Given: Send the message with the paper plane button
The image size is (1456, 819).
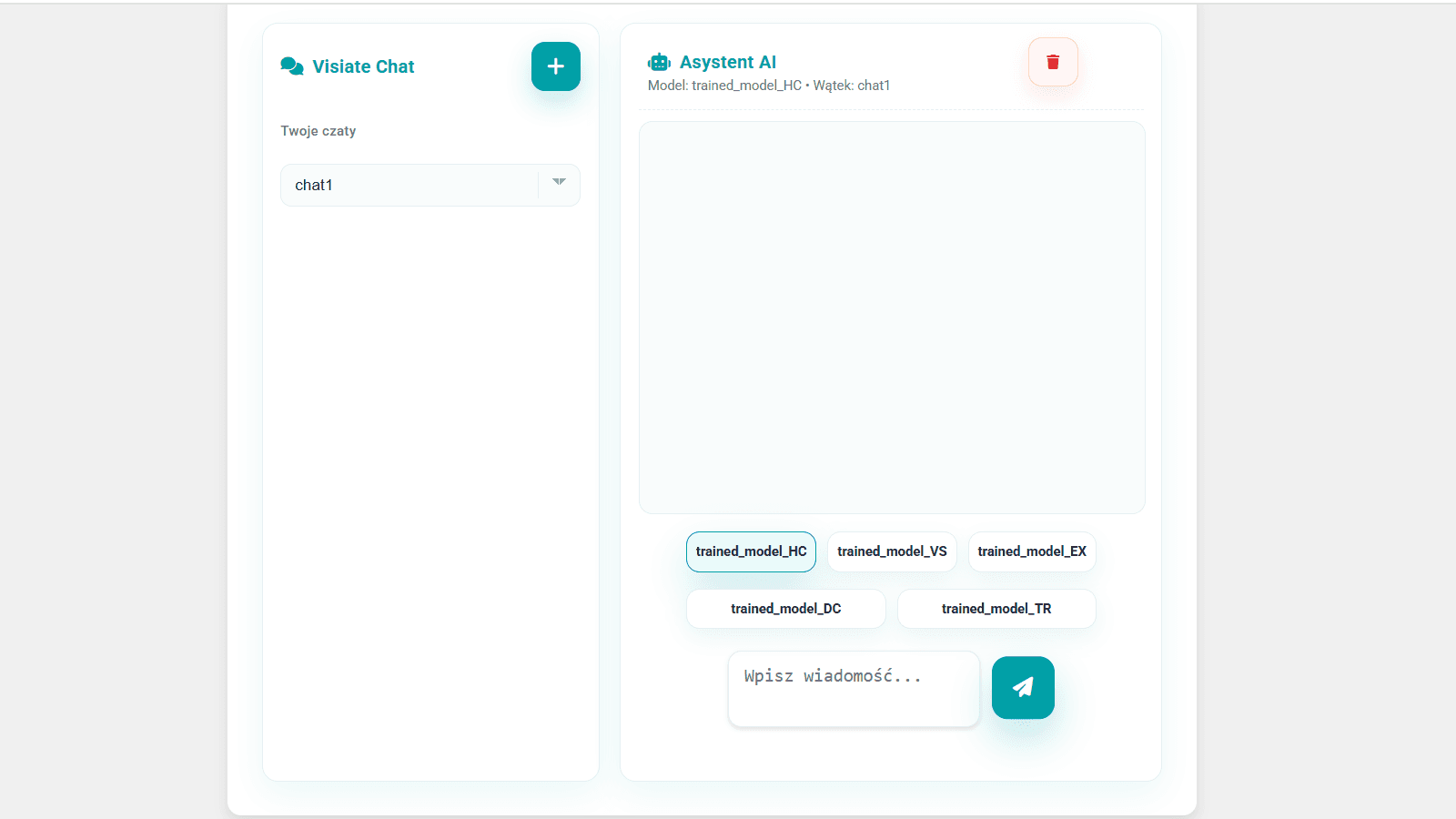Looking at the screenshot, I should click(1023, 687).
